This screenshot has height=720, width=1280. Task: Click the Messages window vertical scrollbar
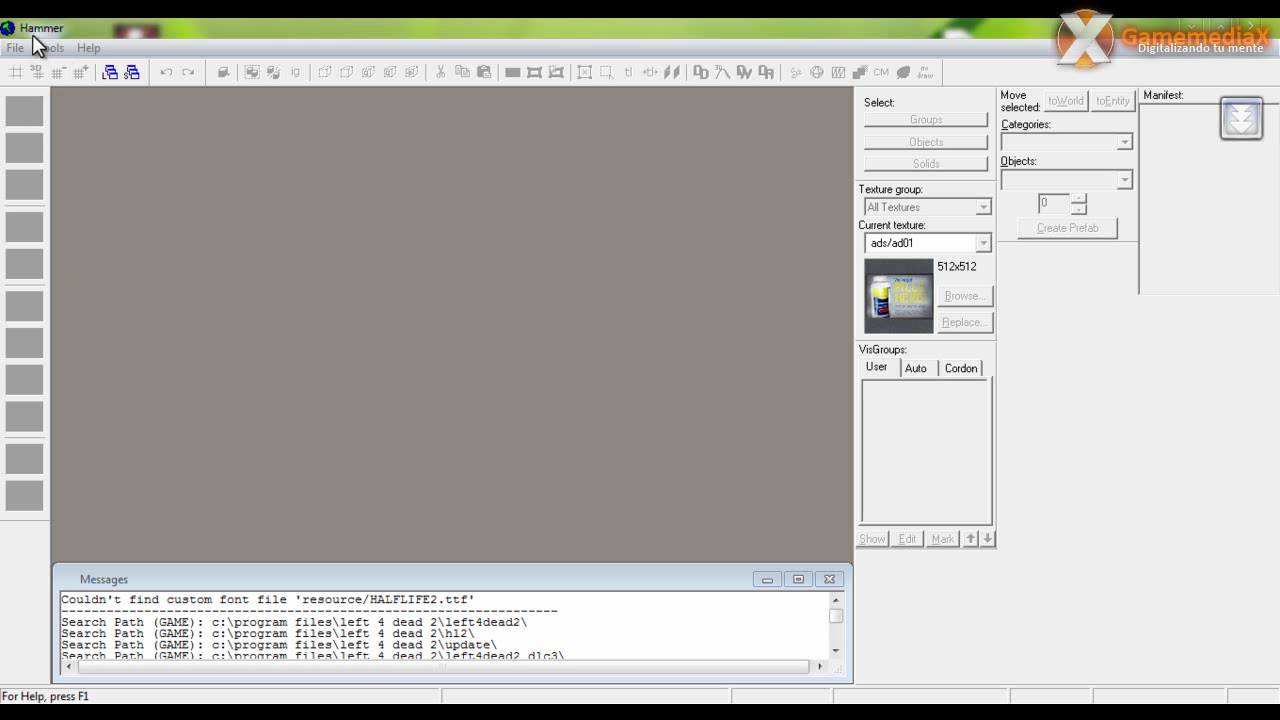[x=836, y=626]
